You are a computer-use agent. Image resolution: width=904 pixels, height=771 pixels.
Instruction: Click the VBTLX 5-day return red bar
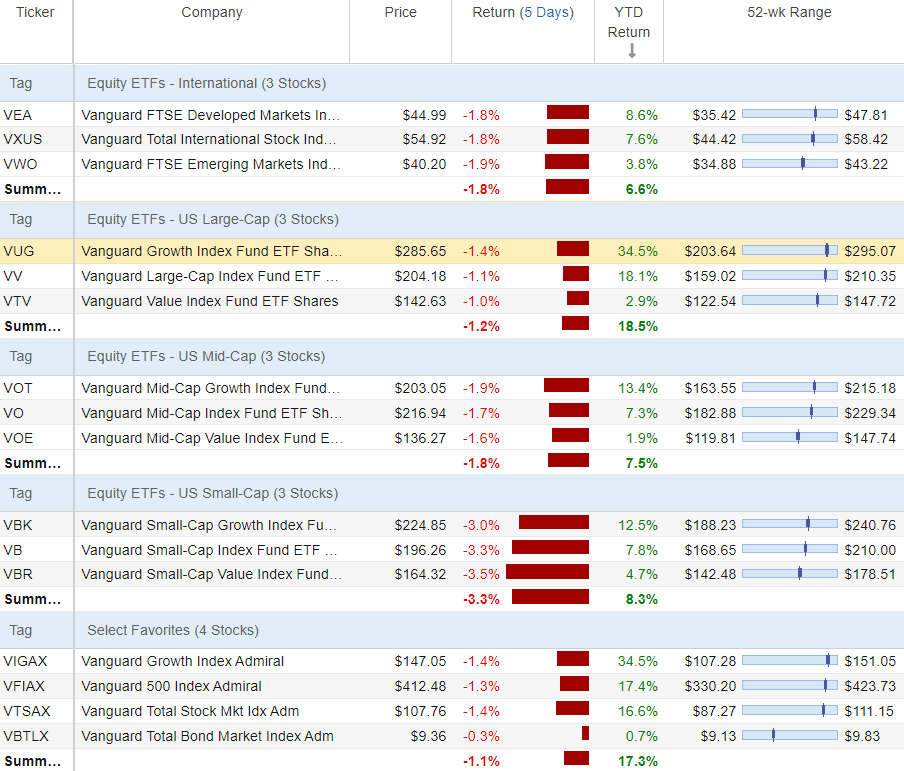tap(585, 733)
